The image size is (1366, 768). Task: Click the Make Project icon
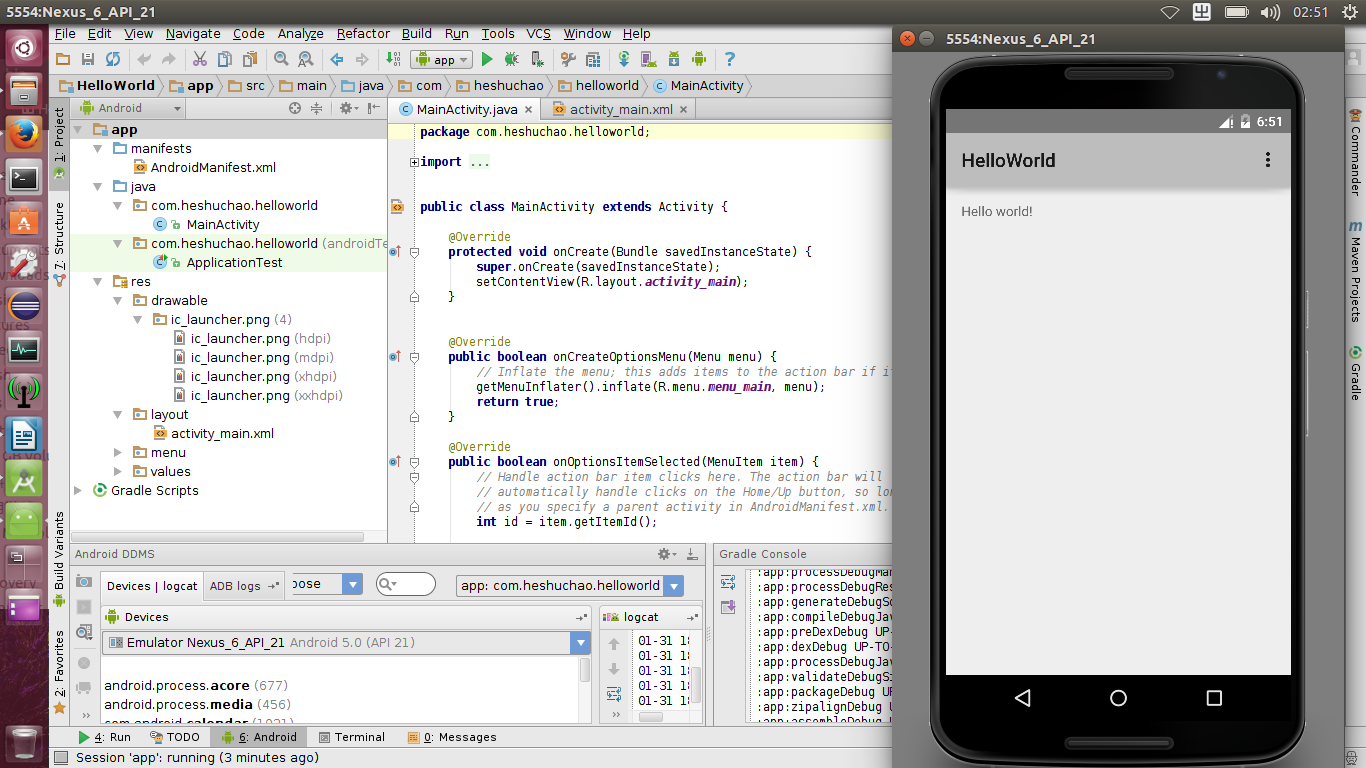tap(393, 60)
